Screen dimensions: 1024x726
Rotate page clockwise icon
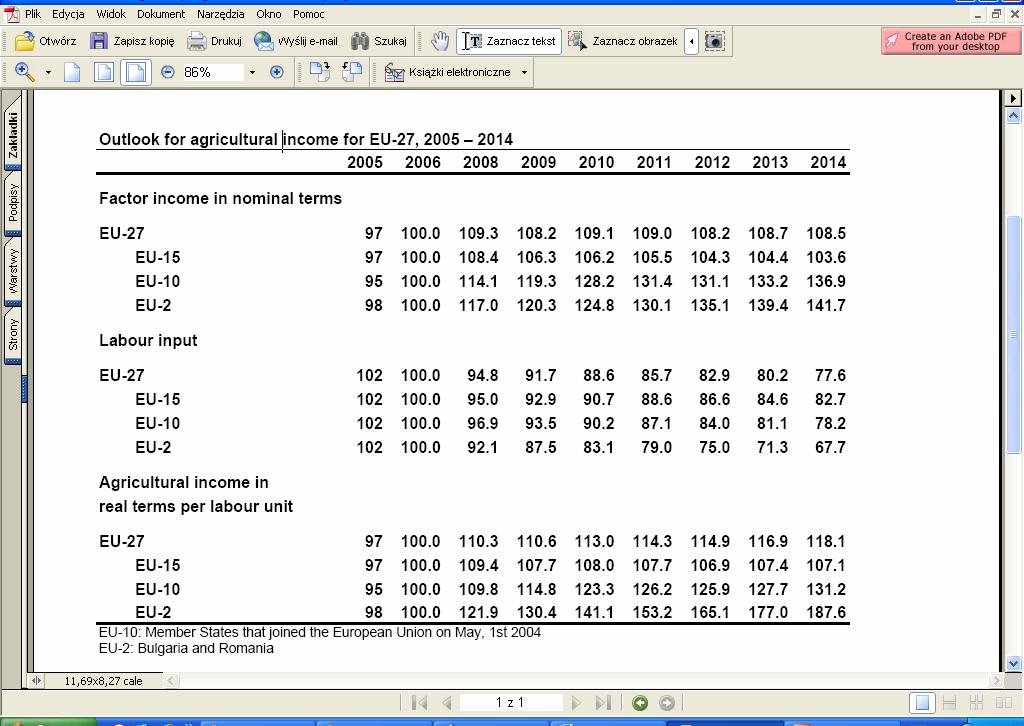(319, 72)
